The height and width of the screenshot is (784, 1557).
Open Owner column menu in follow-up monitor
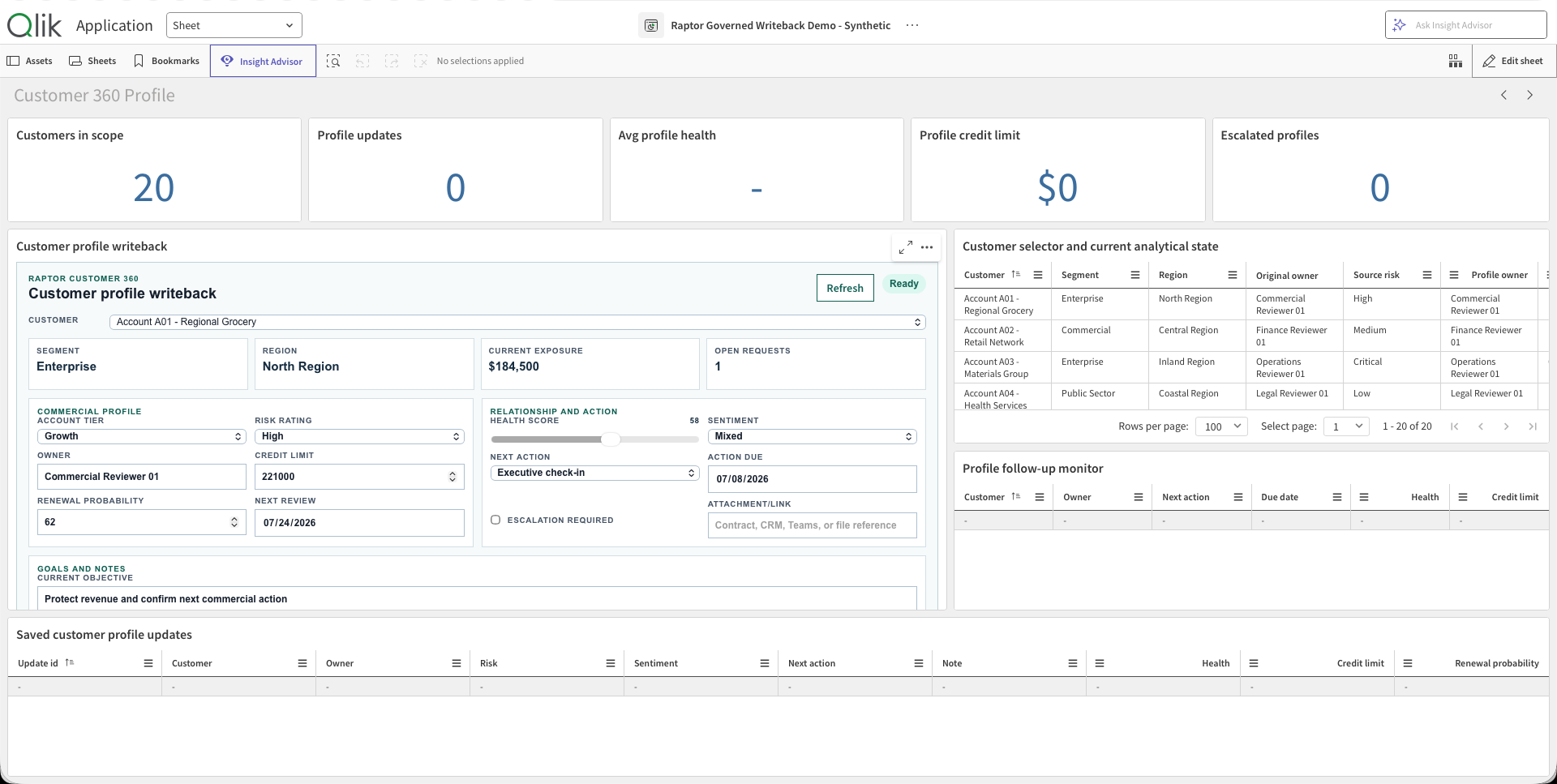click(x=1139, y=497)
